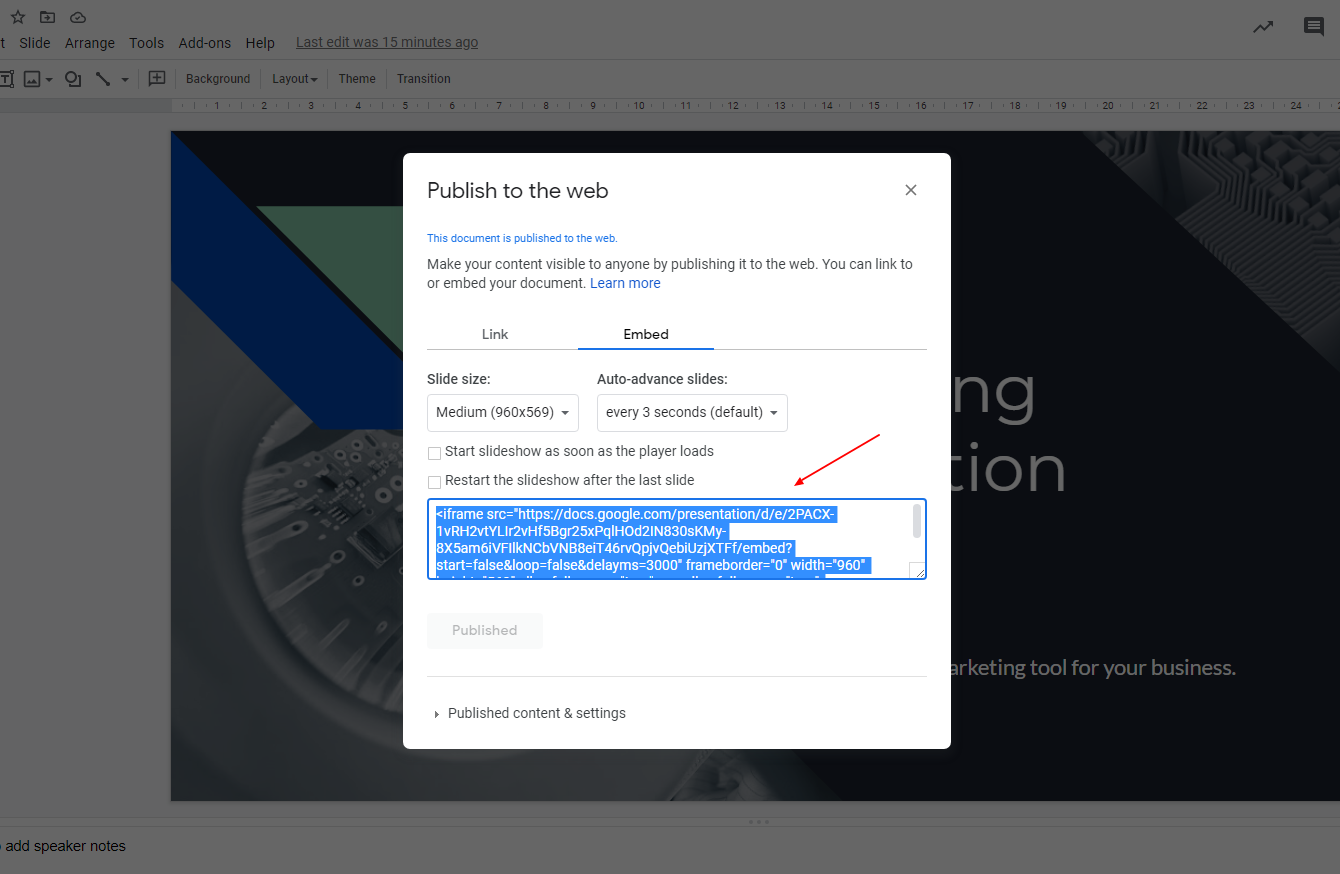Open the Add-ons menu
1340x874 pixels.
point(205,43)
